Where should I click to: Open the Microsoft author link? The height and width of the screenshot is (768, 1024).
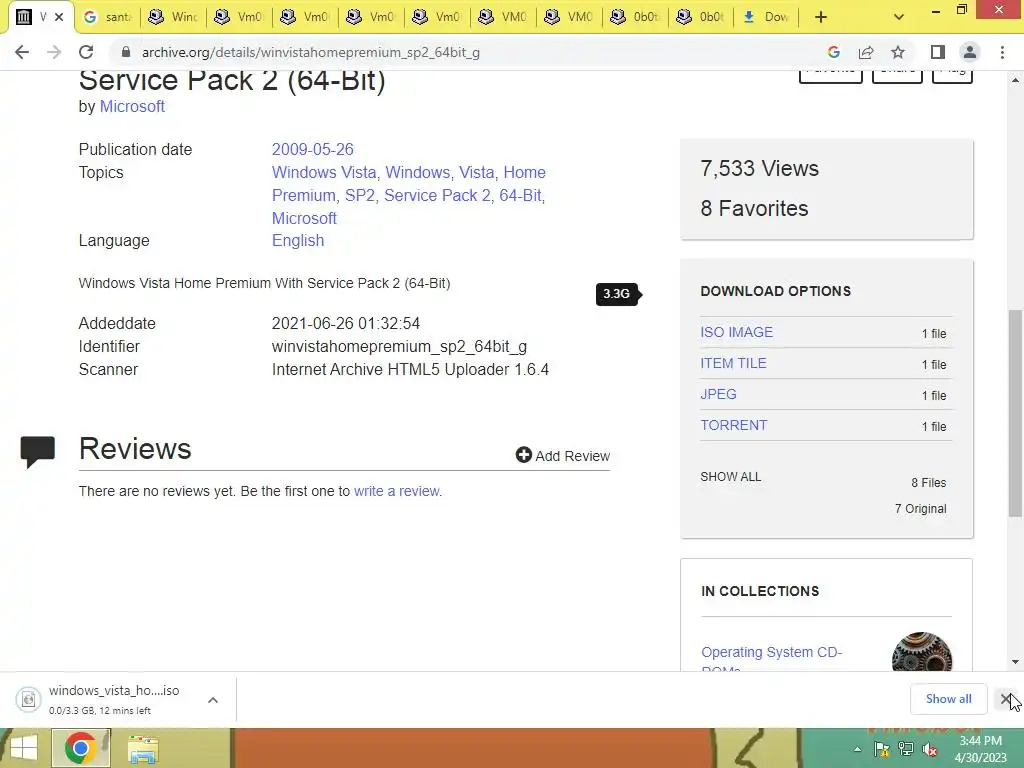click(x=132, y=106)
